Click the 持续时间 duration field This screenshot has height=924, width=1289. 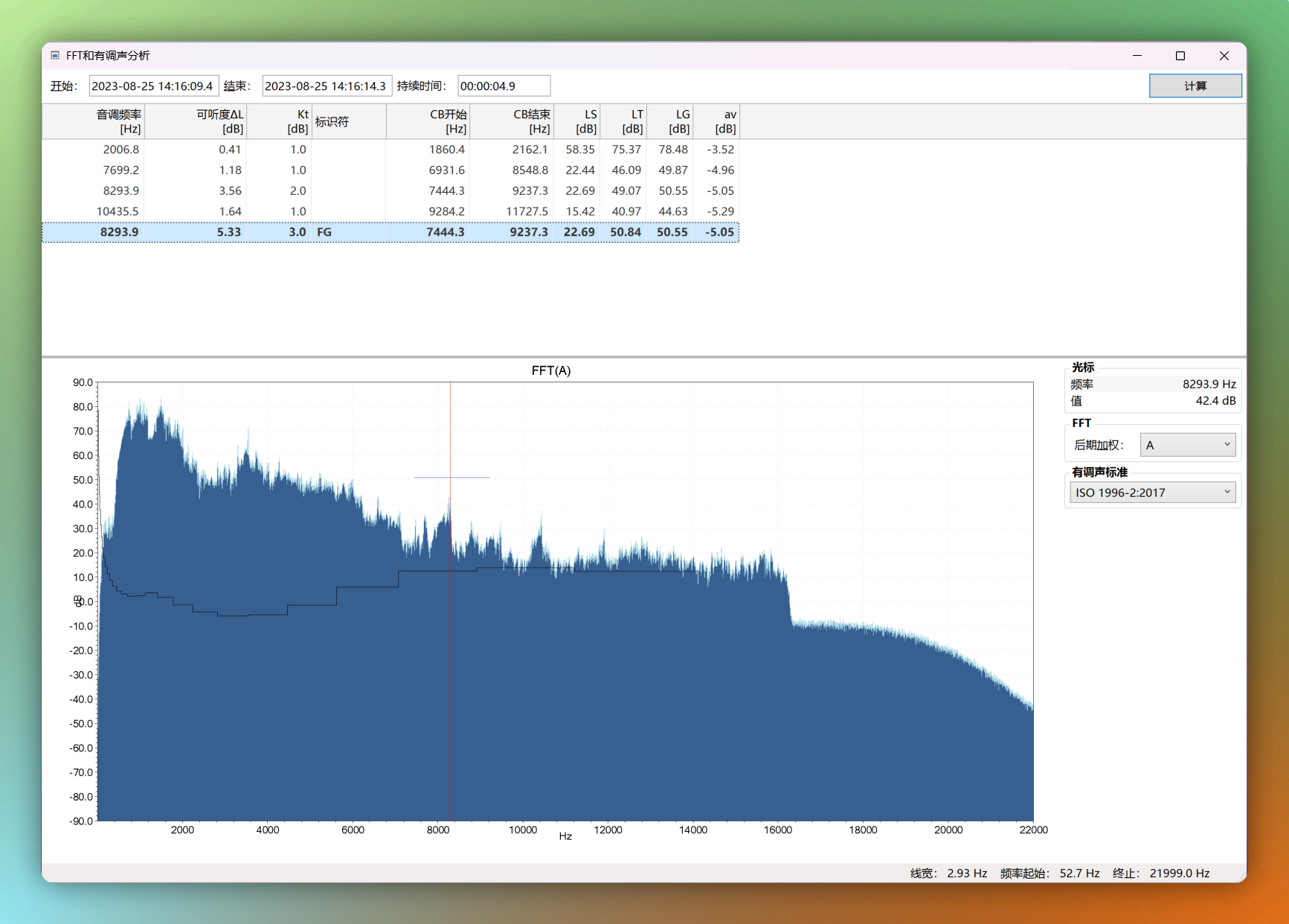(x=504, y=86)
